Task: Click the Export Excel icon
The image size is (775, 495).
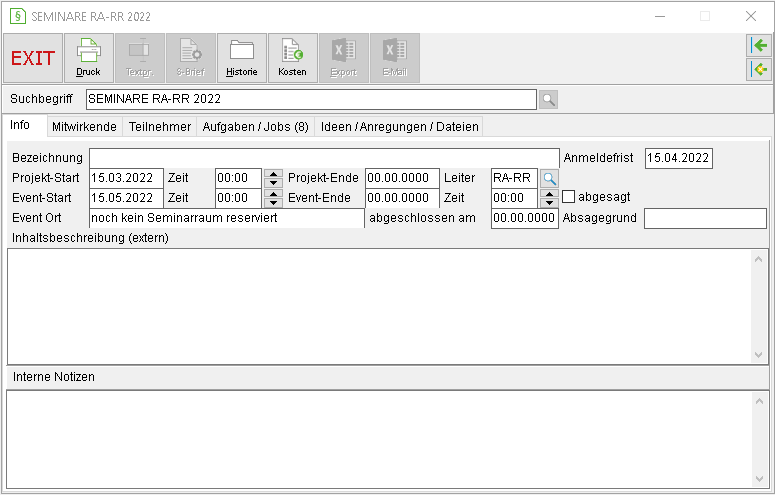Action: pyautogui.click(x=344, y=58)
